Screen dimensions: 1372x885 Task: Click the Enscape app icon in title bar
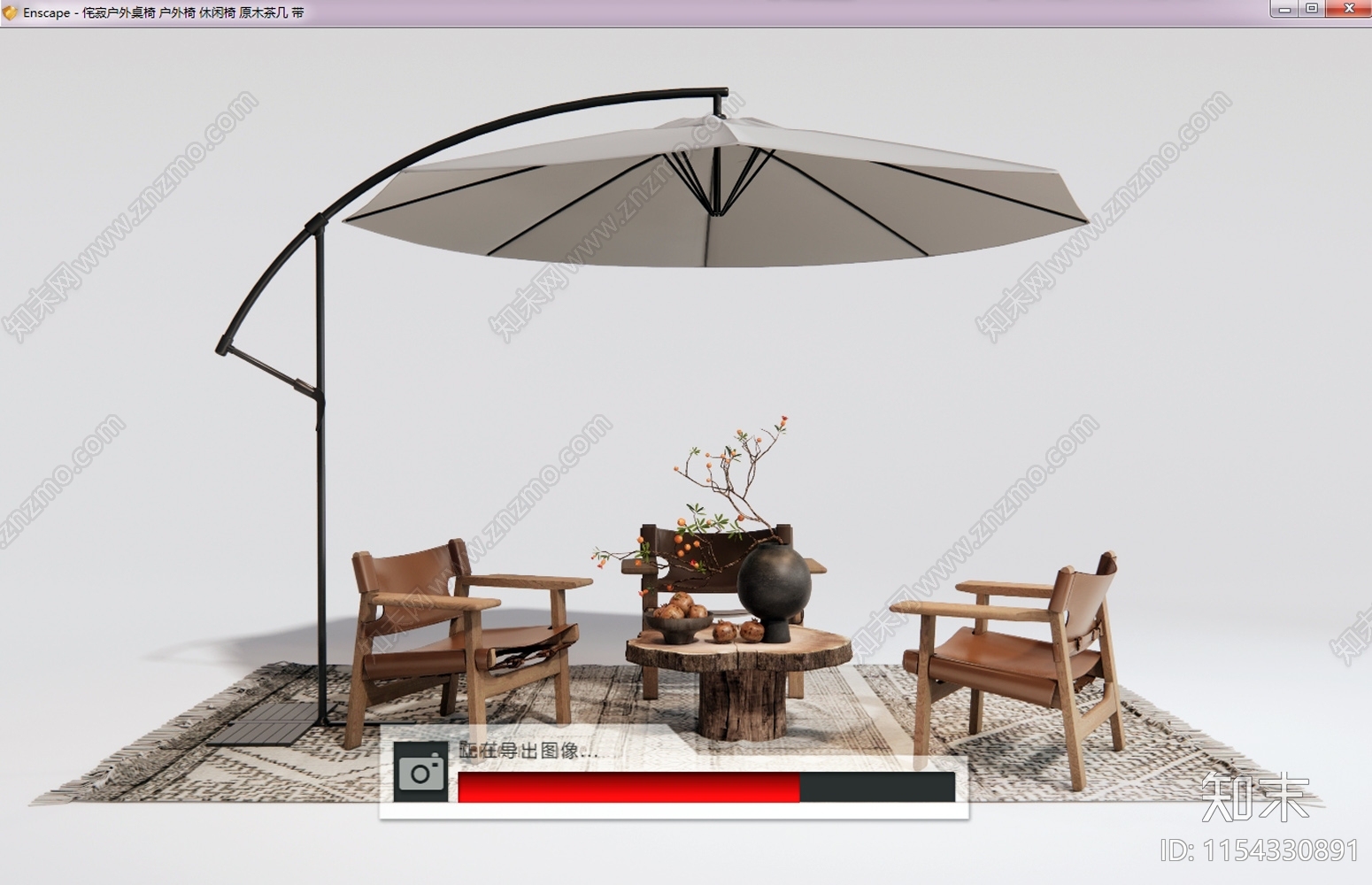click(11, 12)
